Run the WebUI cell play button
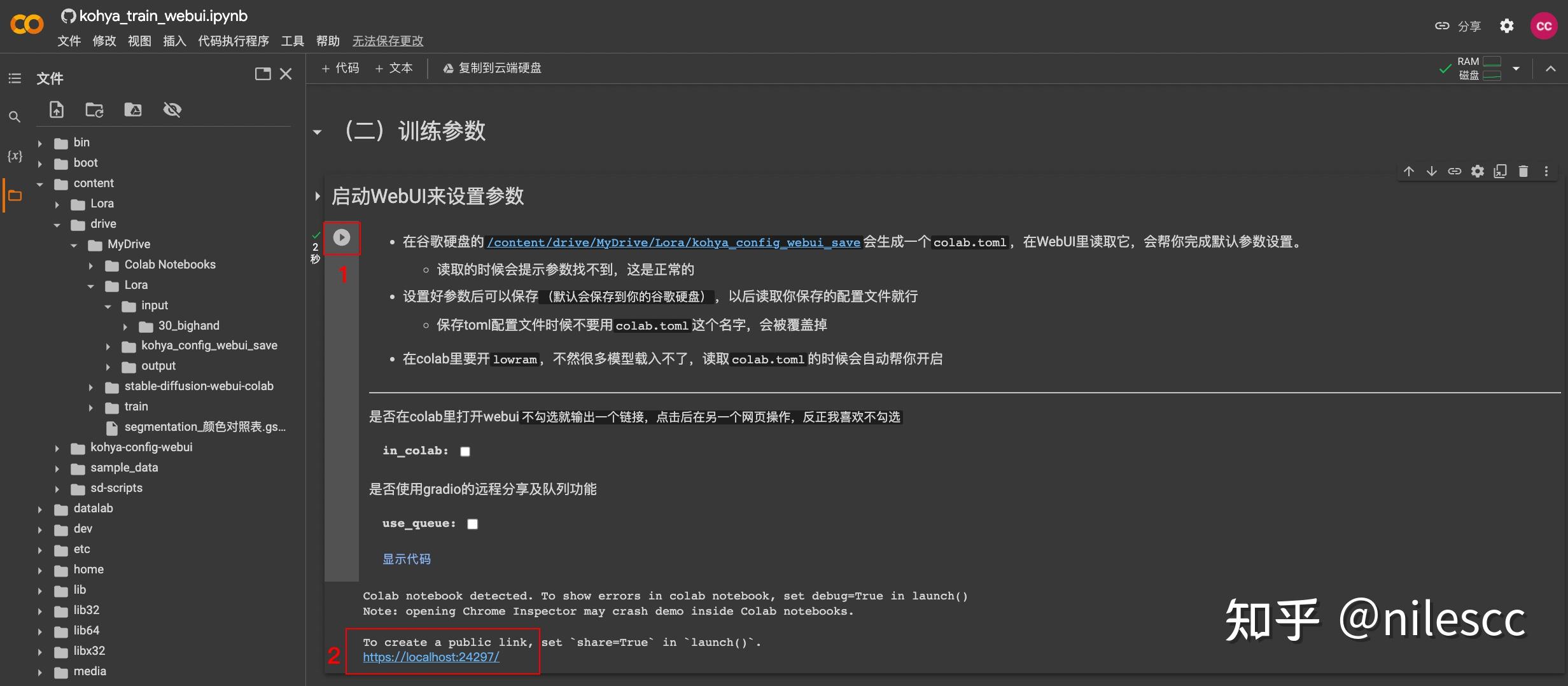 pos(342,237)
